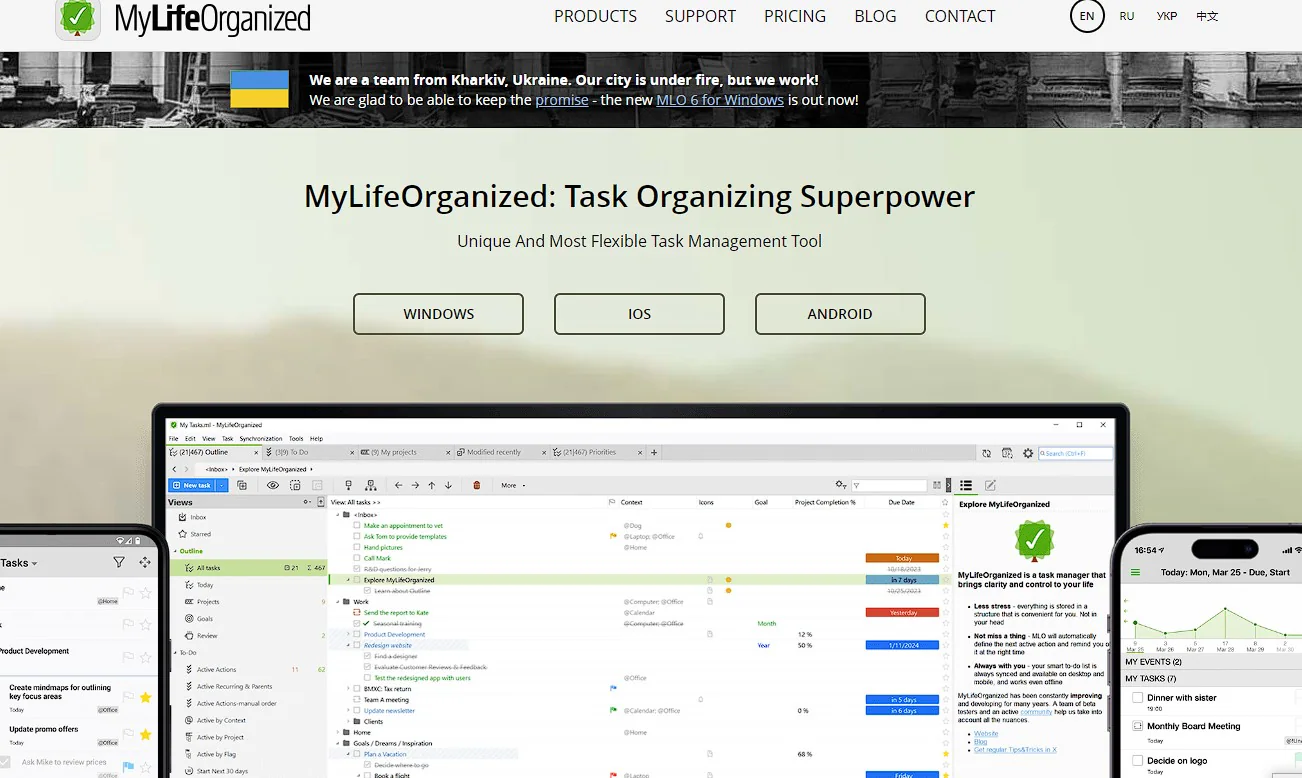Click the Inbox icon in Views sidebar
1302x778 pixels.
coord(181,517)
